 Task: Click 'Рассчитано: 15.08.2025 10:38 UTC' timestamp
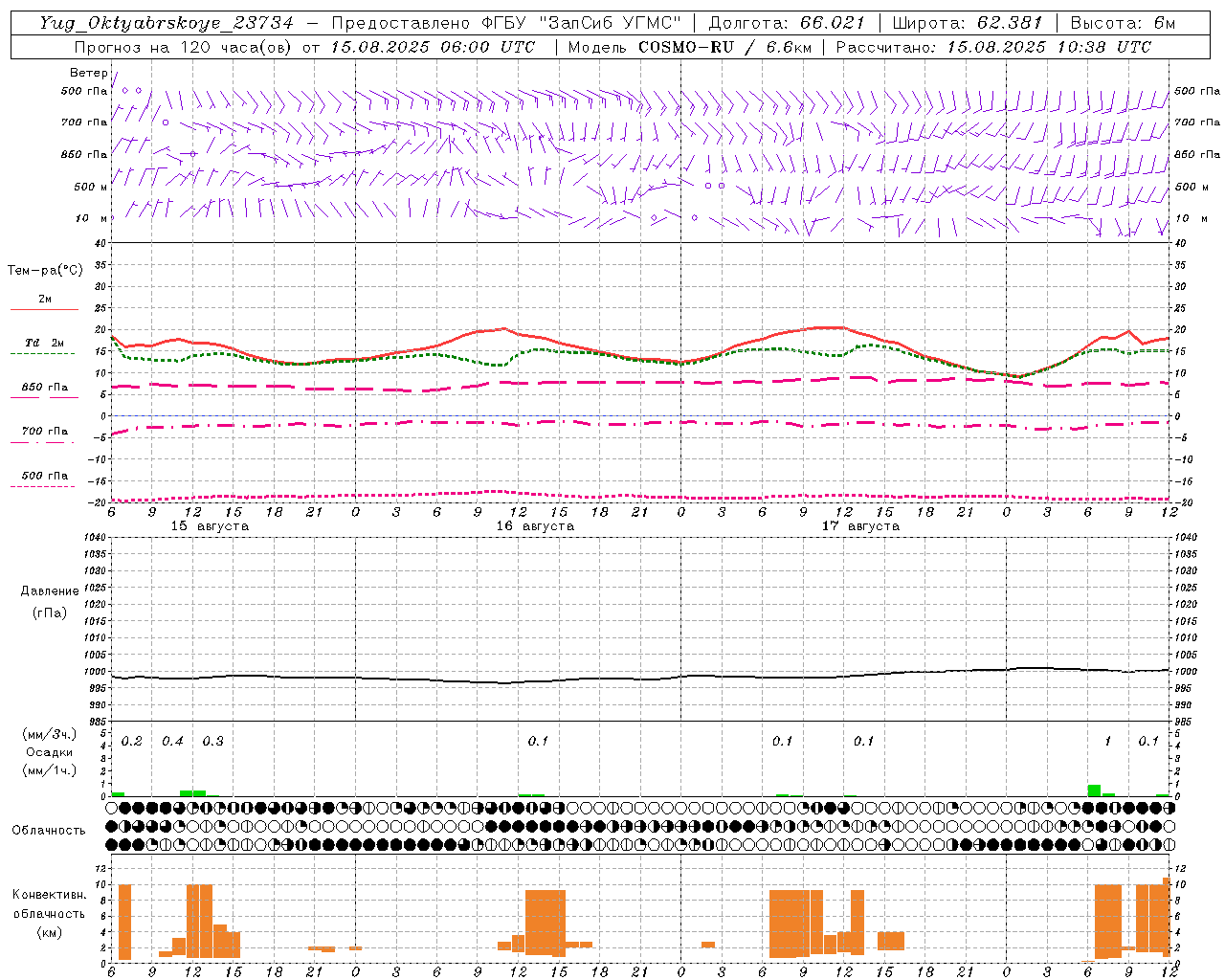point(993,47)
